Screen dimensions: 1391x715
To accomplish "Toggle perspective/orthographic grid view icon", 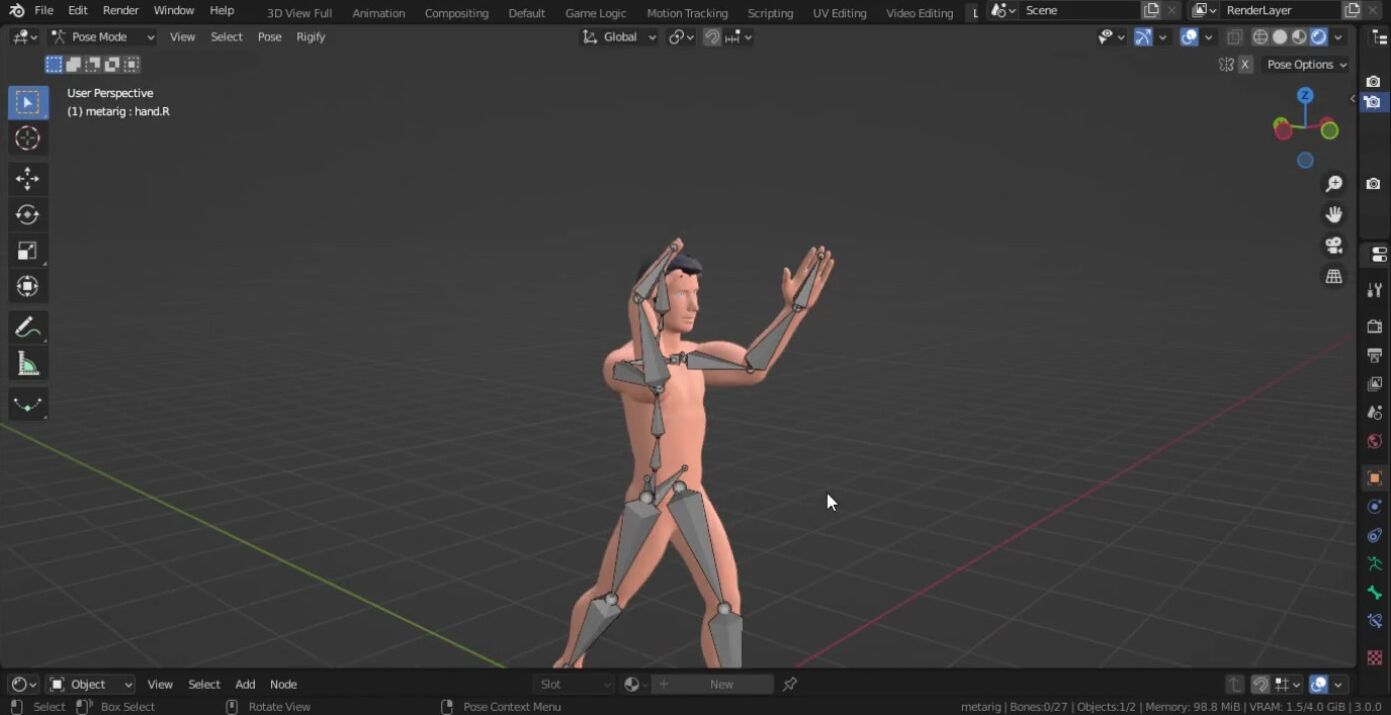I will click(1334, 277).
